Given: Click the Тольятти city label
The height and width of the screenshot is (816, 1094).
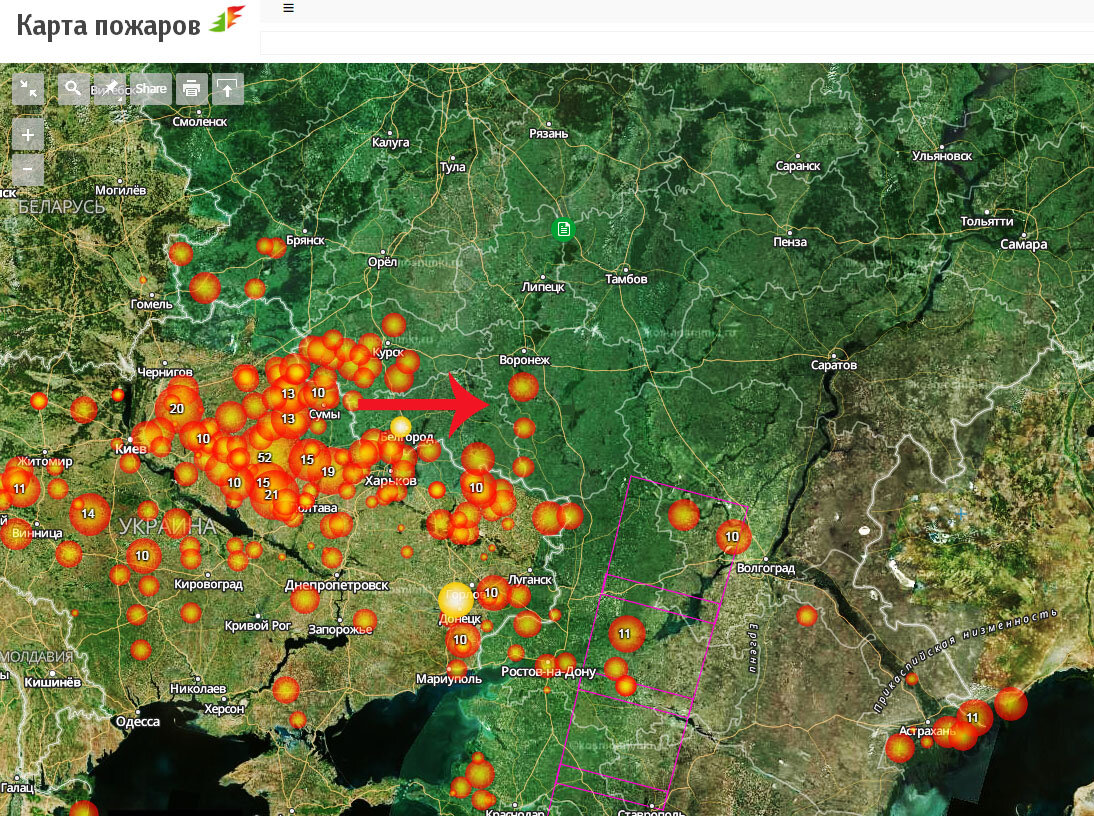Looking at the screenshot, I should tap(987, 221).
